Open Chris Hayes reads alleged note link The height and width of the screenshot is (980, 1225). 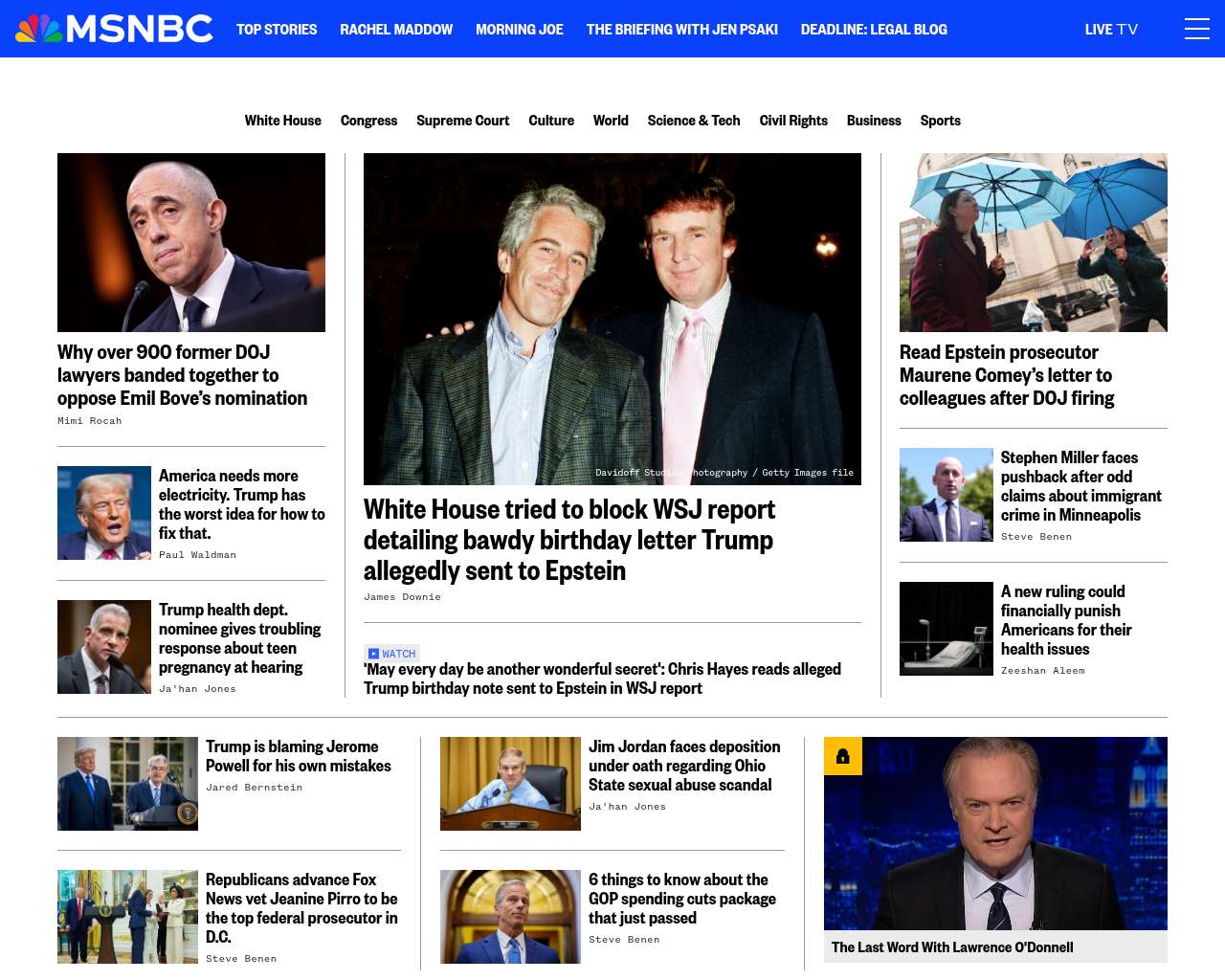pyautogui.click(x=602, y=679)
